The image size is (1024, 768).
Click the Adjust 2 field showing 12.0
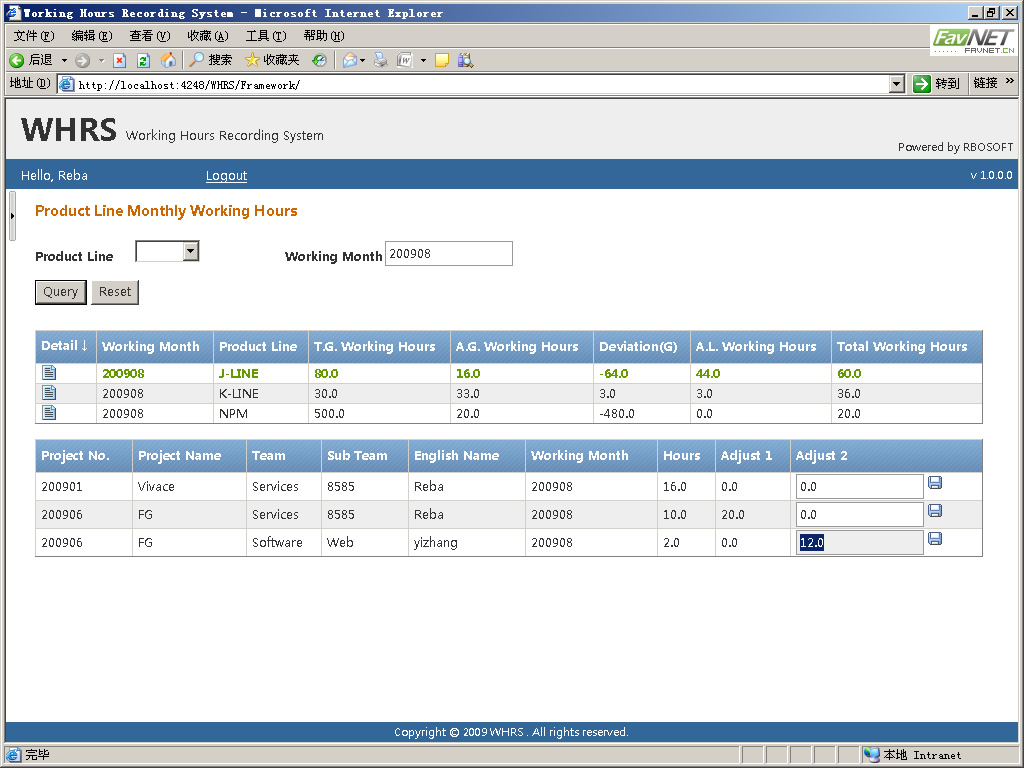click(859, 543)
